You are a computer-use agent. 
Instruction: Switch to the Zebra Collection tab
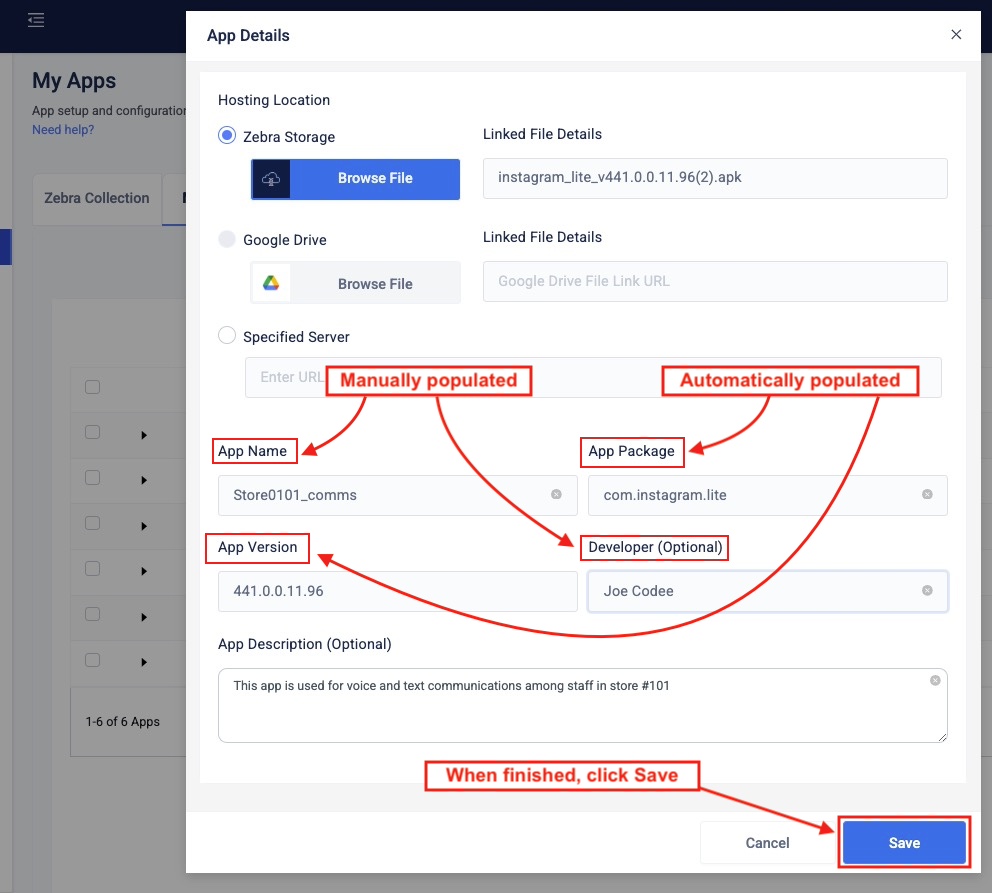[x=97, y=198]
